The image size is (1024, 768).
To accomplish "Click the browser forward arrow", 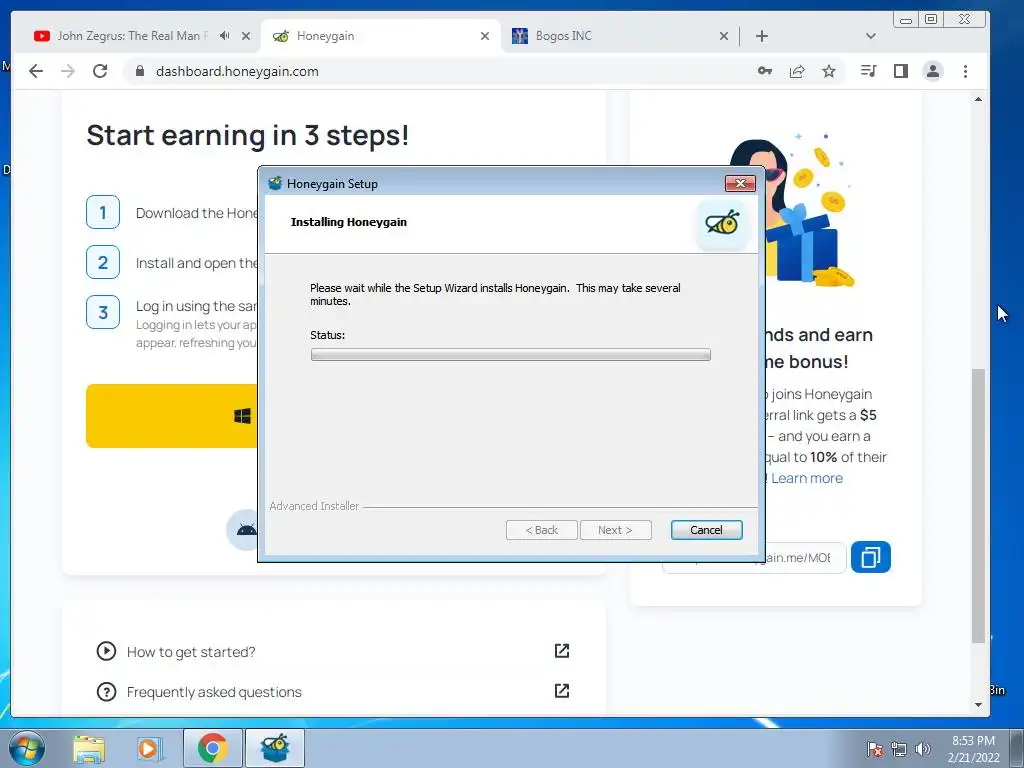I will [x=68, y=71].
